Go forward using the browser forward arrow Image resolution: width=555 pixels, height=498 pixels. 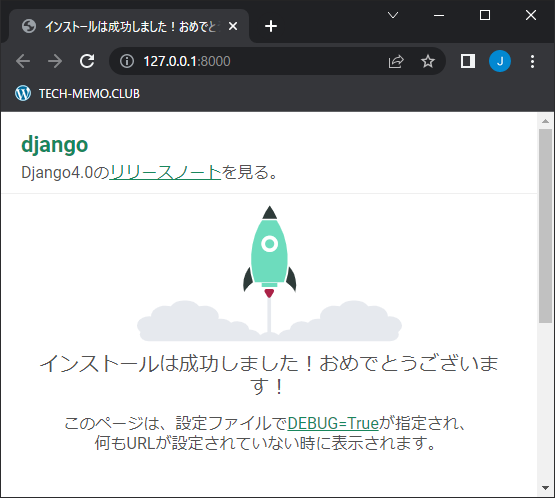pyautogui.click(x=55, y=61)
